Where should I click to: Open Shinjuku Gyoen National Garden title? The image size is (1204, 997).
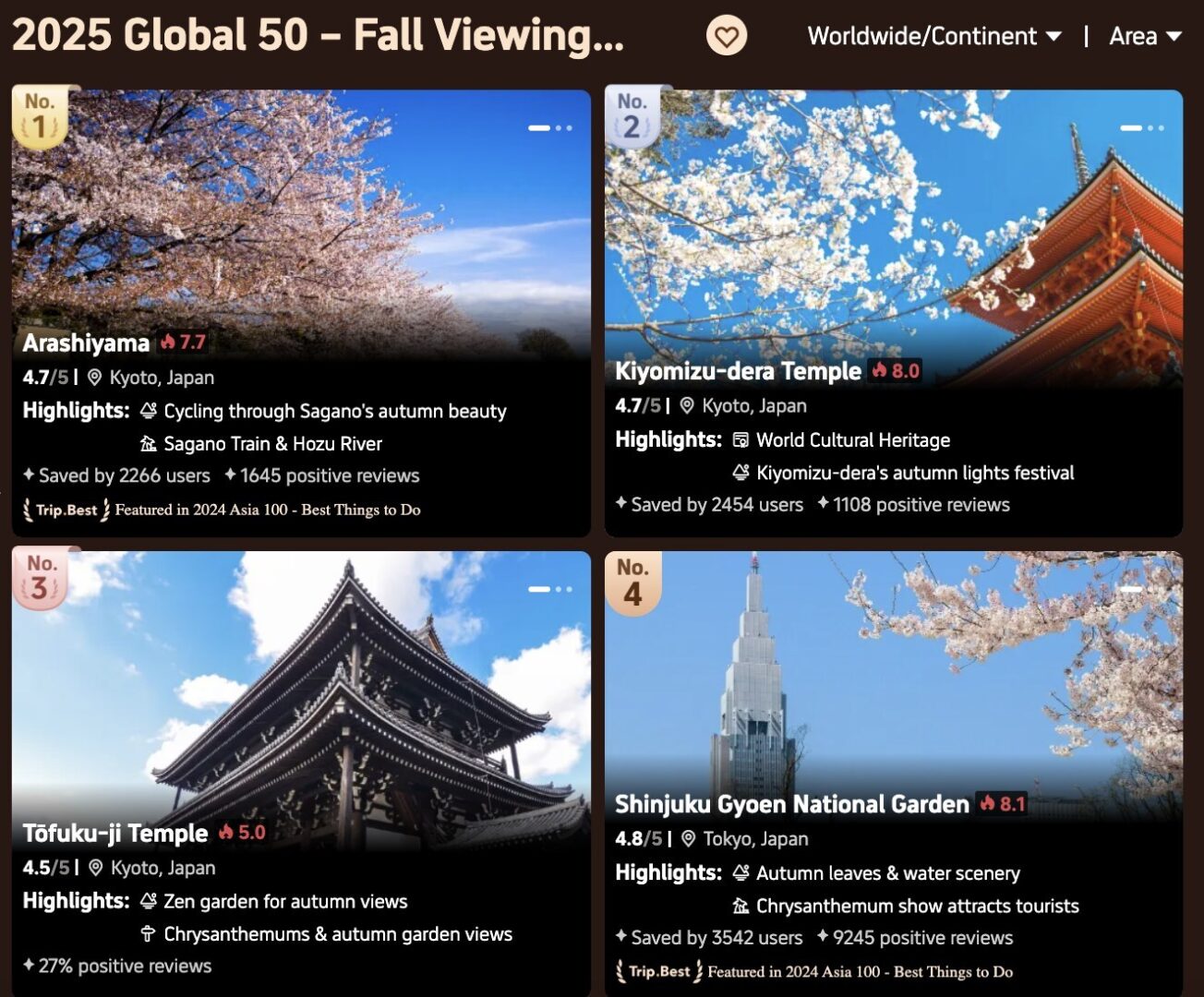pos(791,804)
